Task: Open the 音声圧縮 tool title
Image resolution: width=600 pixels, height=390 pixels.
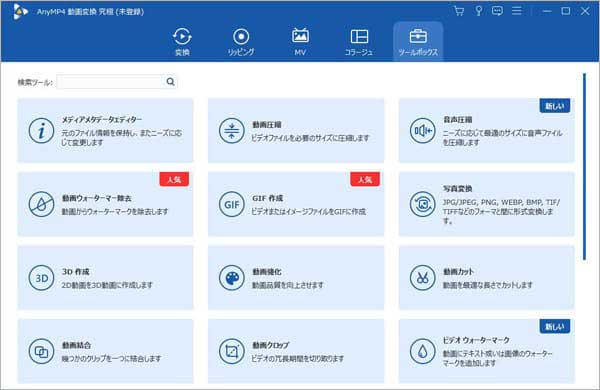Action: (x=458, y=119)
